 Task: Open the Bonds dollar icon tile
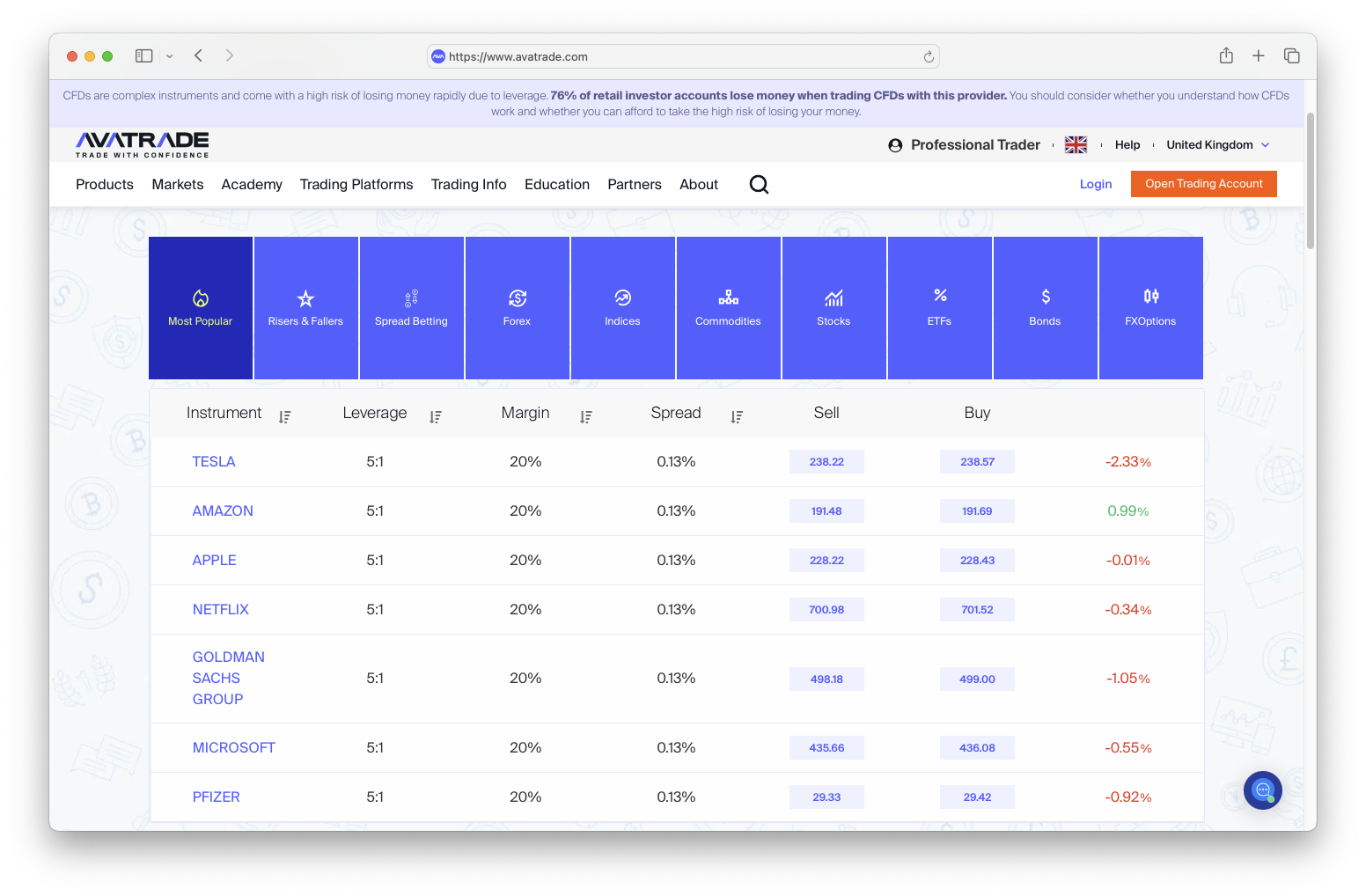click(x=1045, y=308)
